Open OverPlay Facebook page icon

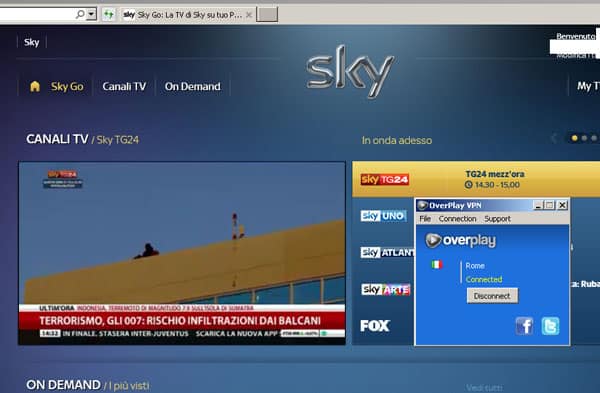[524, 326]
